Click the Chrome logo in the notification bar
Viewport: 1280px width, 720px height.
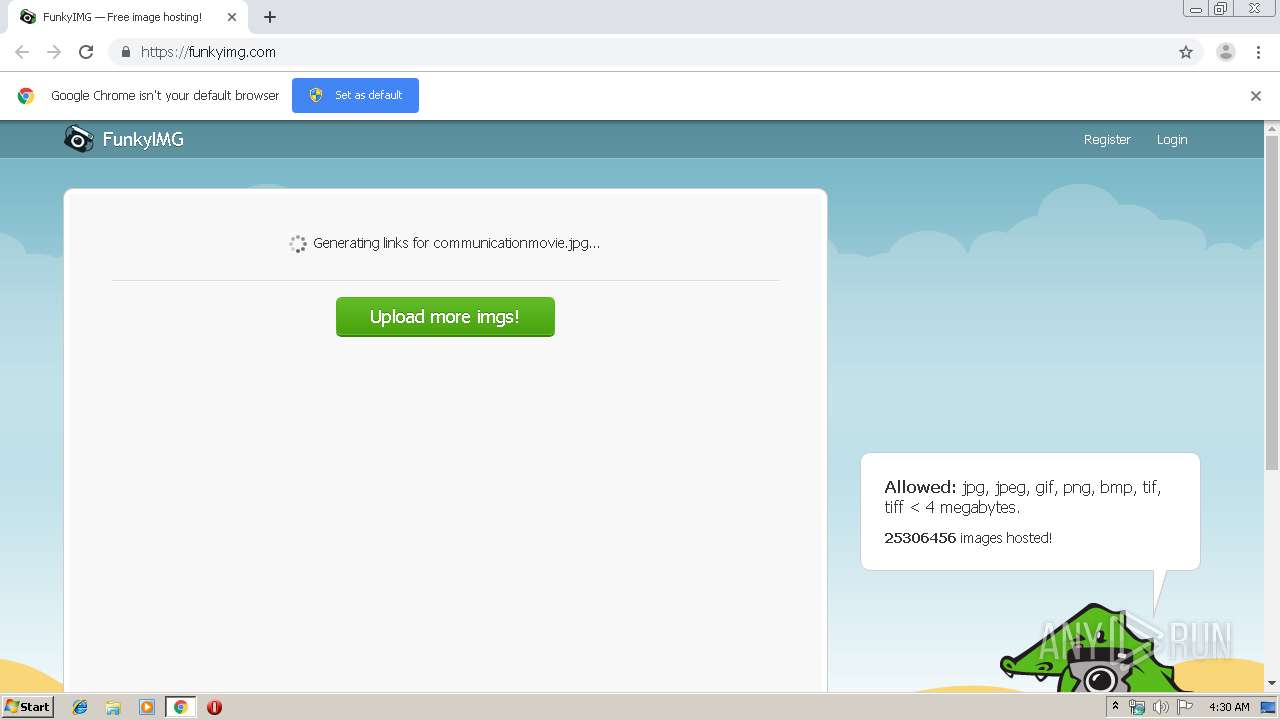coord(26,96)
